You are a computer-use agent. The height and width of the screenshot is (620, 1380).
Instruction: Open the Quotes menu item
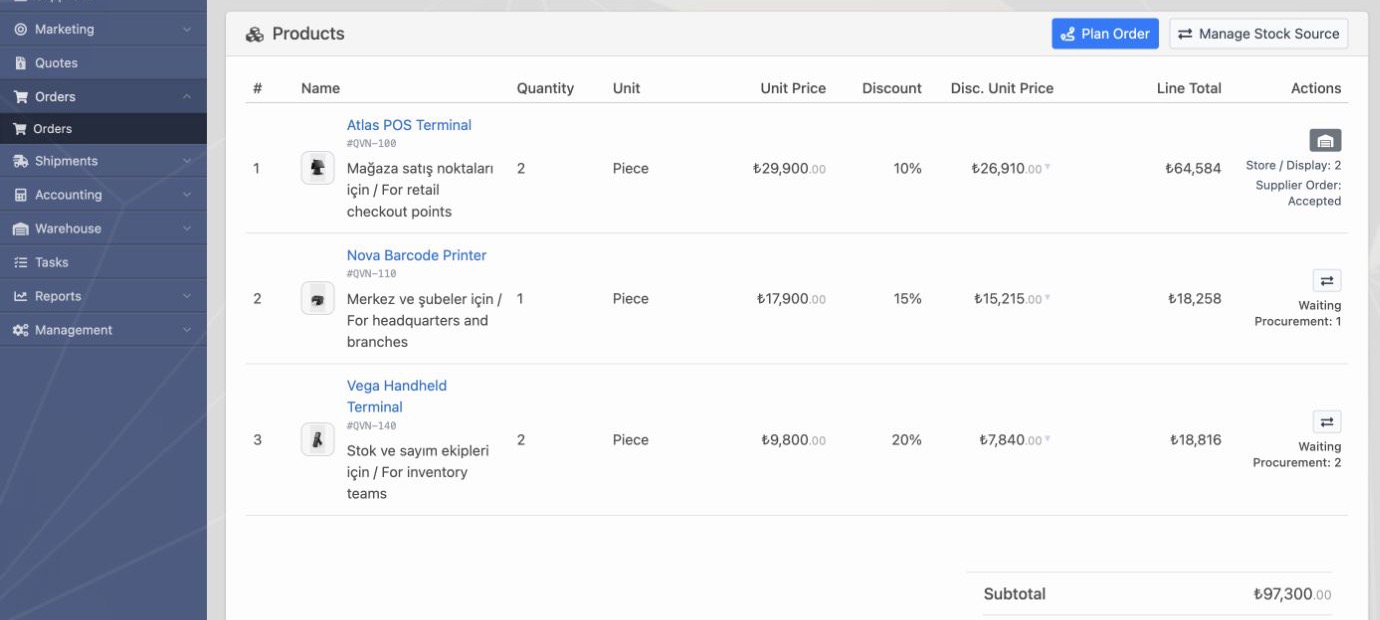pyautogui.click(x=103, y=63)
